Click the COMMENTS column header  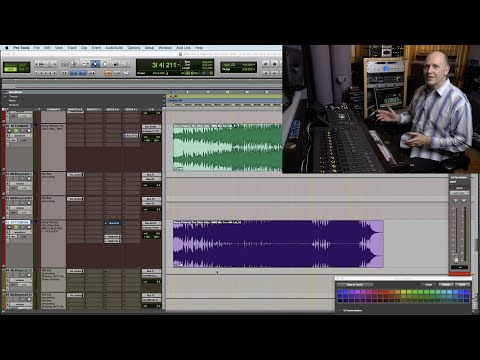[x=53, y=109]
